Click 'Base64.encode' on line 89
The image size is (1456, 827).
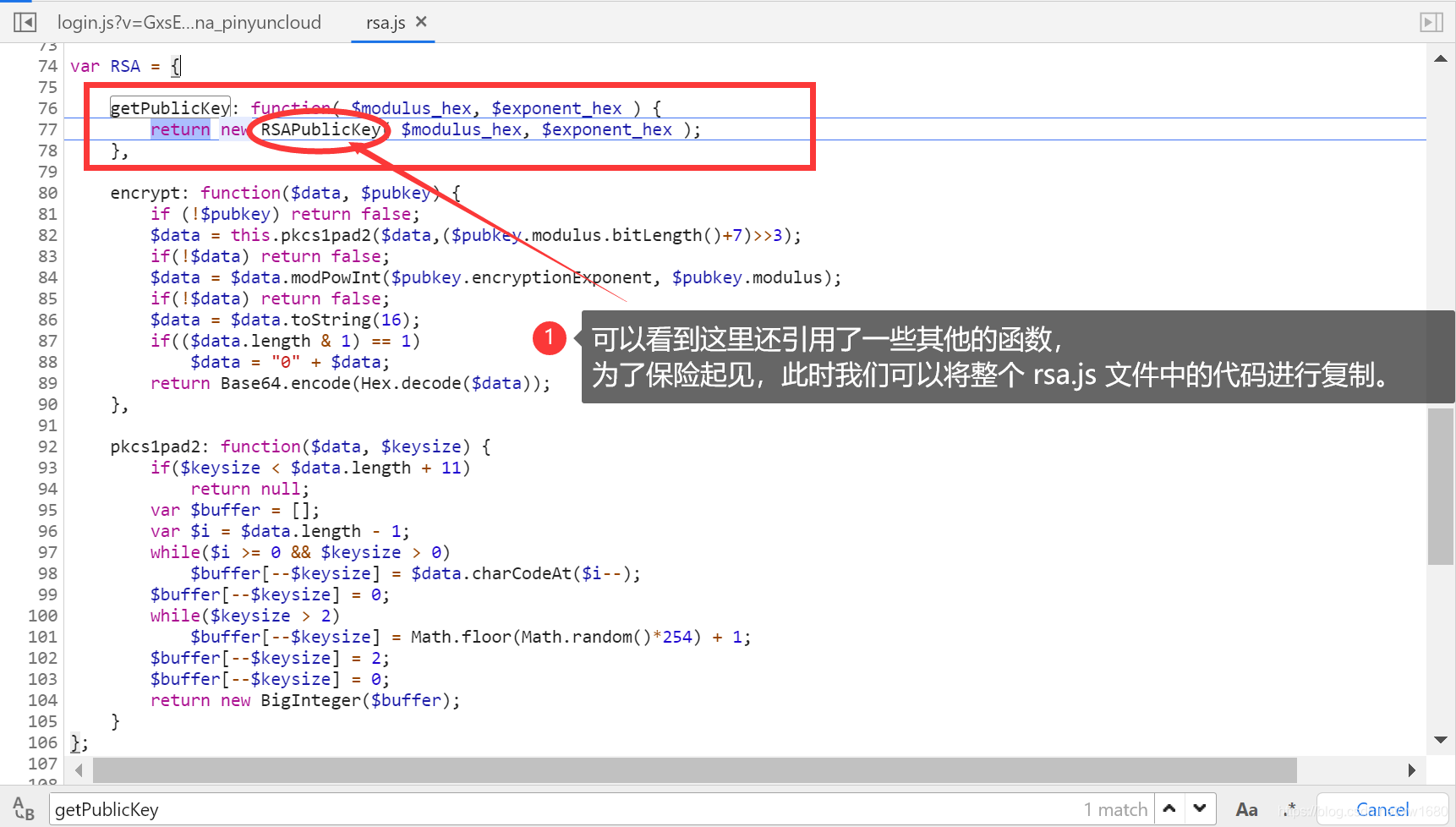286,383
